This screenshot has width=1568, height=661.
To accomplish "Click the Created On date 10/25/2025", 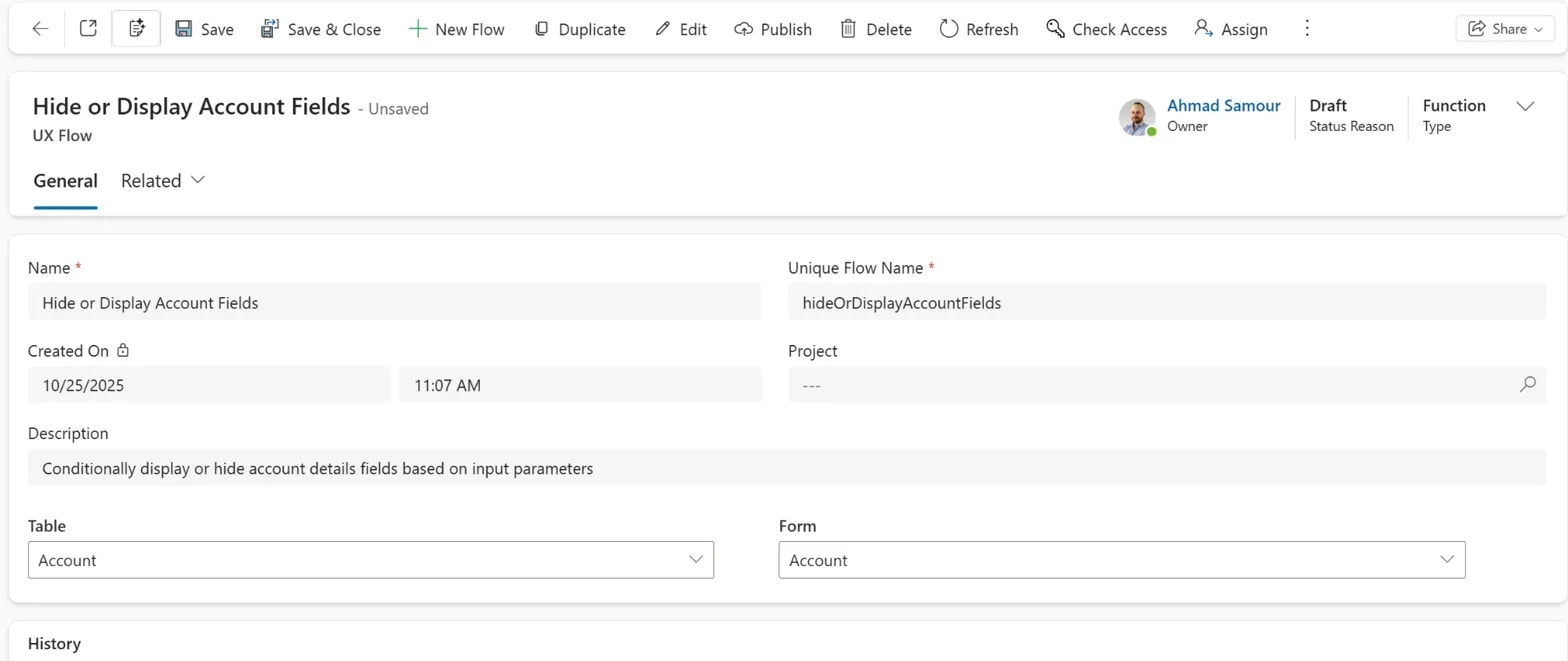I will point(209,384).
